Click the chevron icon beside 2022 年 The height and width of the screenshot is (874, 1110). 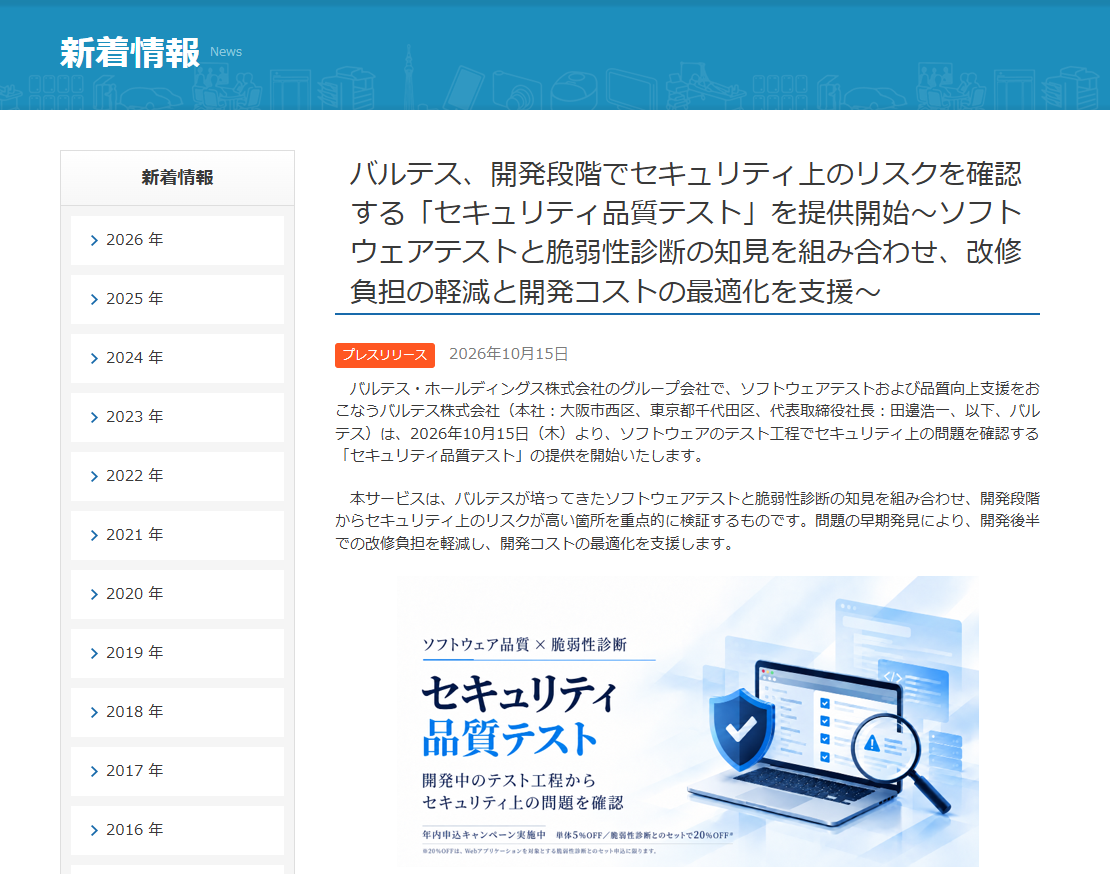[x=94, y=476]
